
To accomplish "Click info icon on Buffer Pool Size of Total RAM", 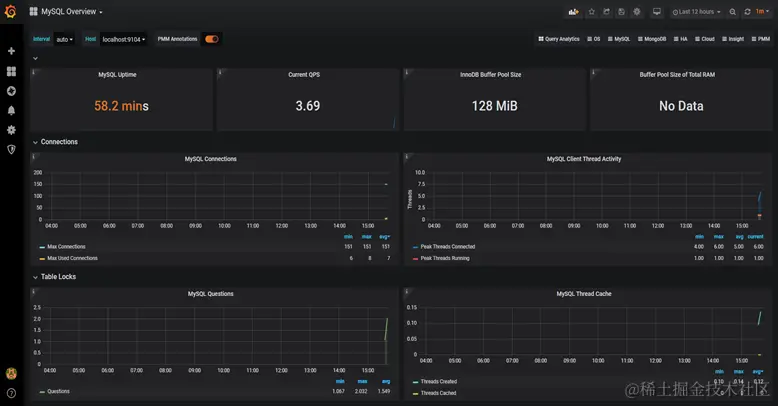I will click(593, 72).
